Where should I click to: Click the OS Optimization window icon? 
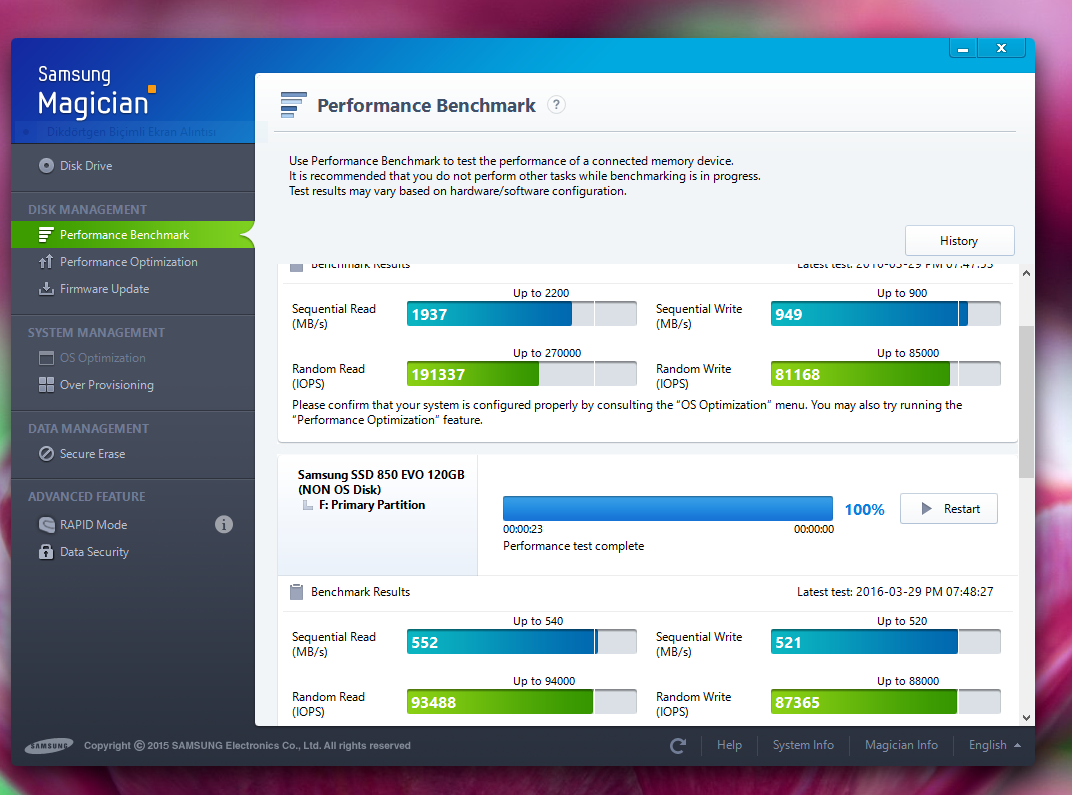tap(46, 358)
